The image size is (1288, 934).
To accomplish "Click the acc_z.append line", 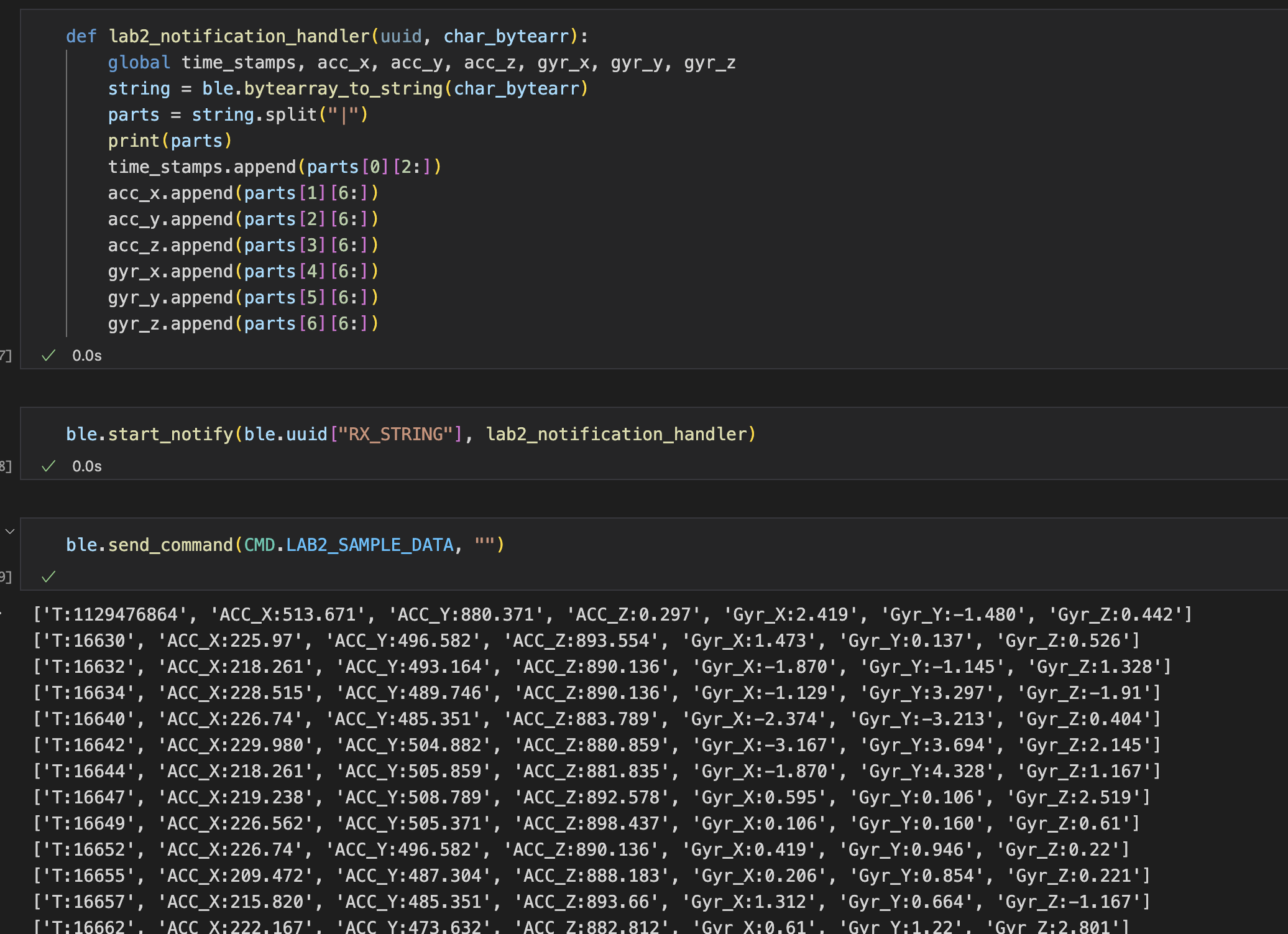I will tap(243, 246).
